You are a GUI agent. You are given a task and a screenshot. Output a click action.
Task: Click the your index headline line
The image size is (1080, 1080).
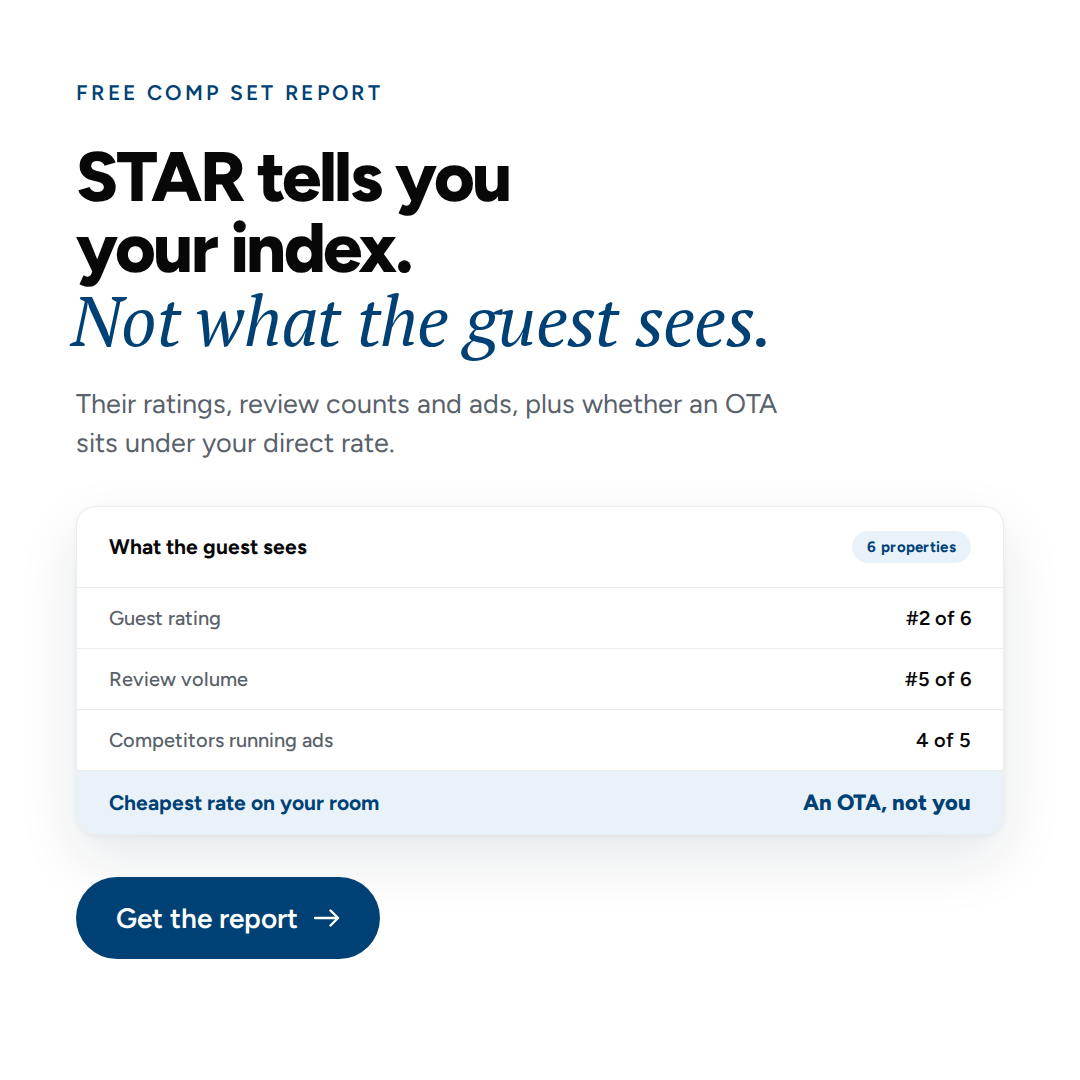coord(244,251)
